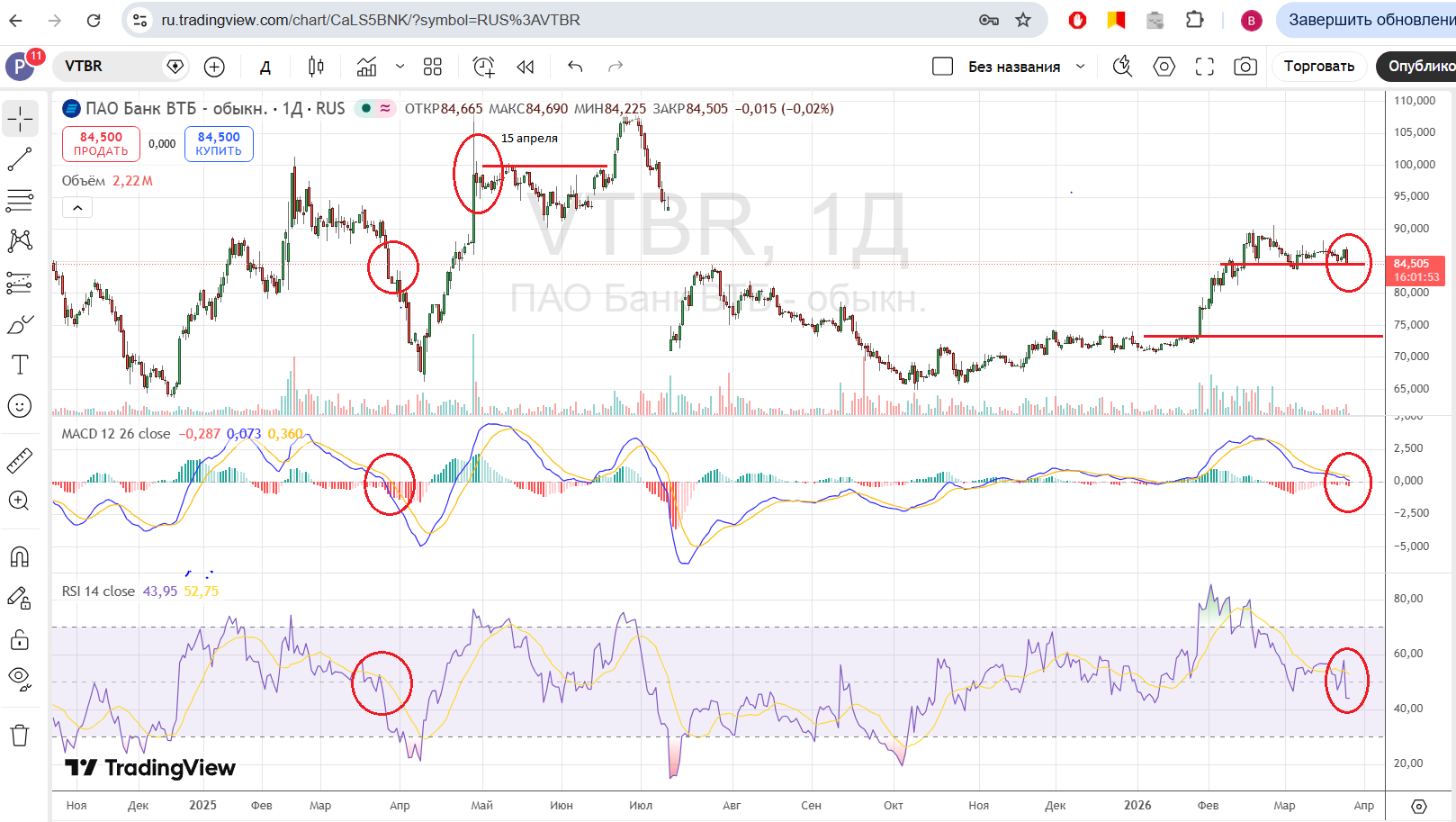1456x822 pixels.
Task: Select the brush drawing tool
Action: point(20,324)
